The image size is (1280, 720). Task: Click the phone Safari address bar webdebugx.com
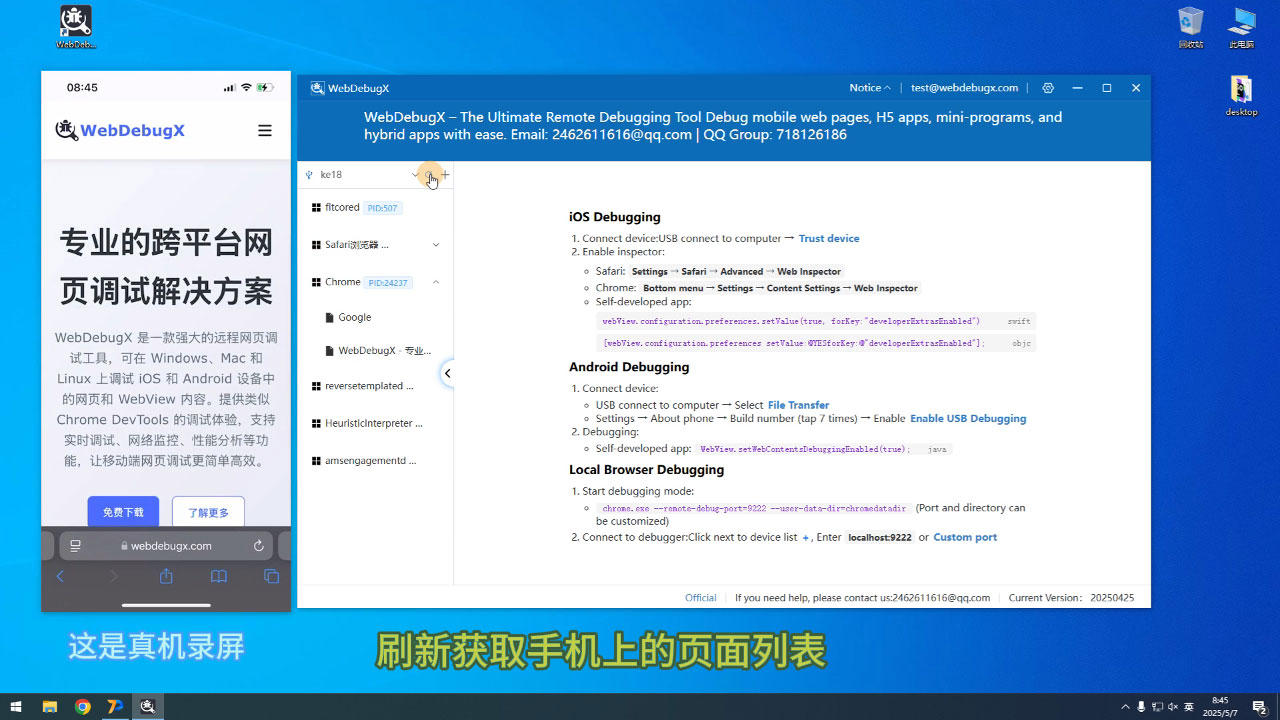coord(166,546)
